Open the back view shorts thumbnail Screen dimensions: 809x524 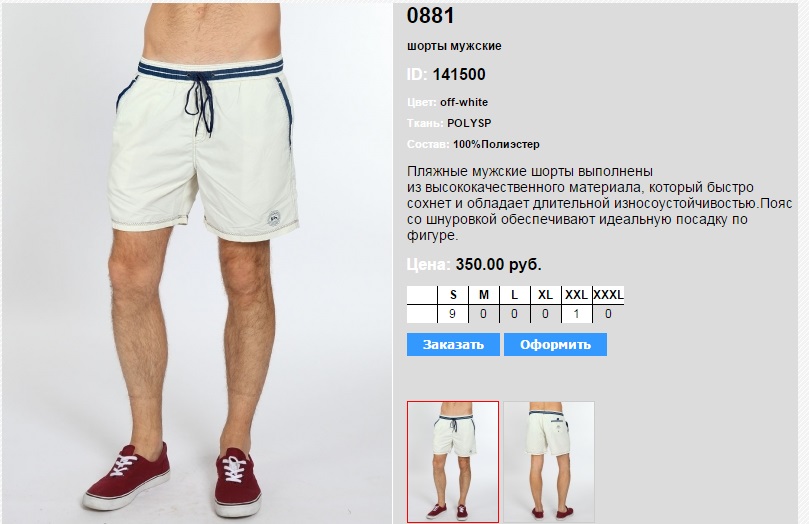[549, 462]
